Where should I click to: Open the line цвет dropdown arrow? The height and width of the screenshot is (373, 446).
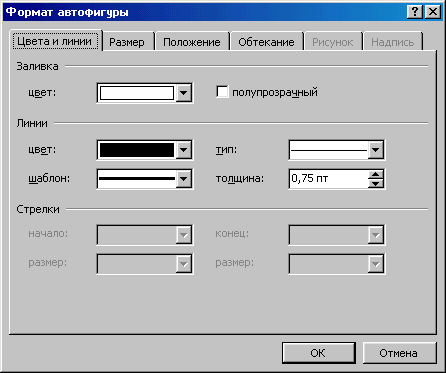tap(184, 150)
